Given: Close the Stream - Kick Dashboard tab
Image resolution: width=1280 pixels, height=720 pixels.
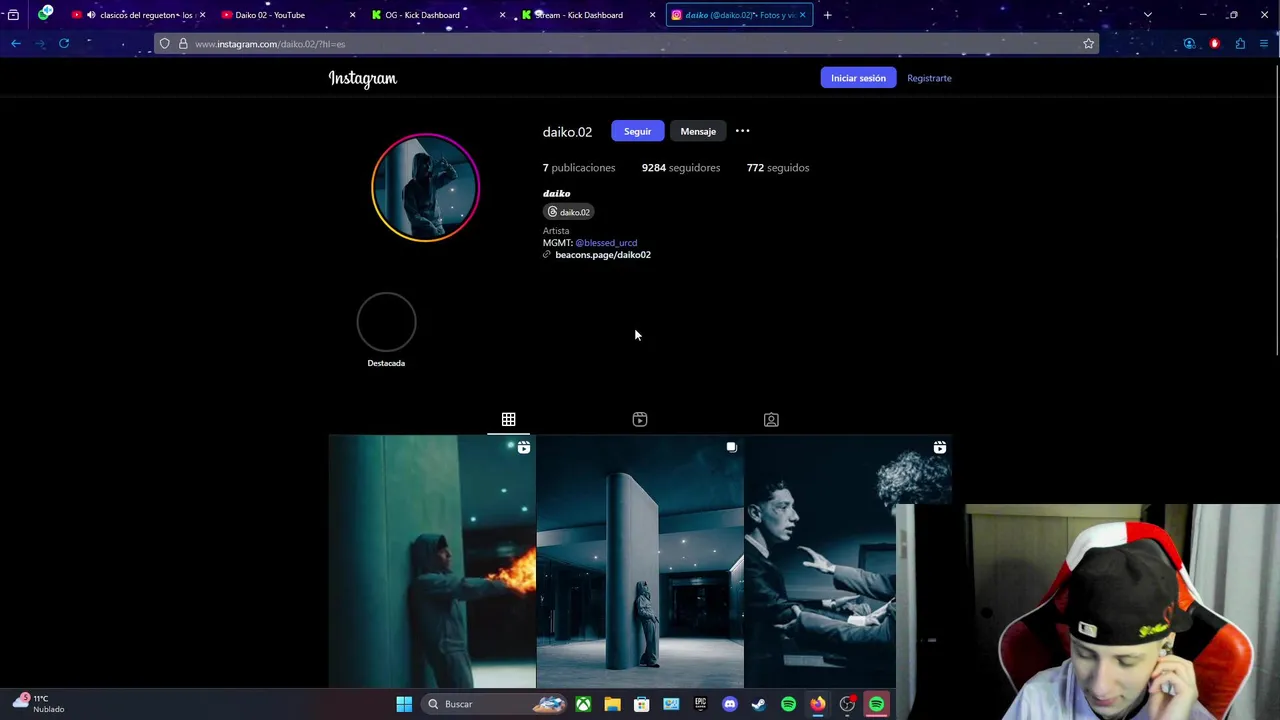Looking at the screenshot, I should [x=652, y=15].
